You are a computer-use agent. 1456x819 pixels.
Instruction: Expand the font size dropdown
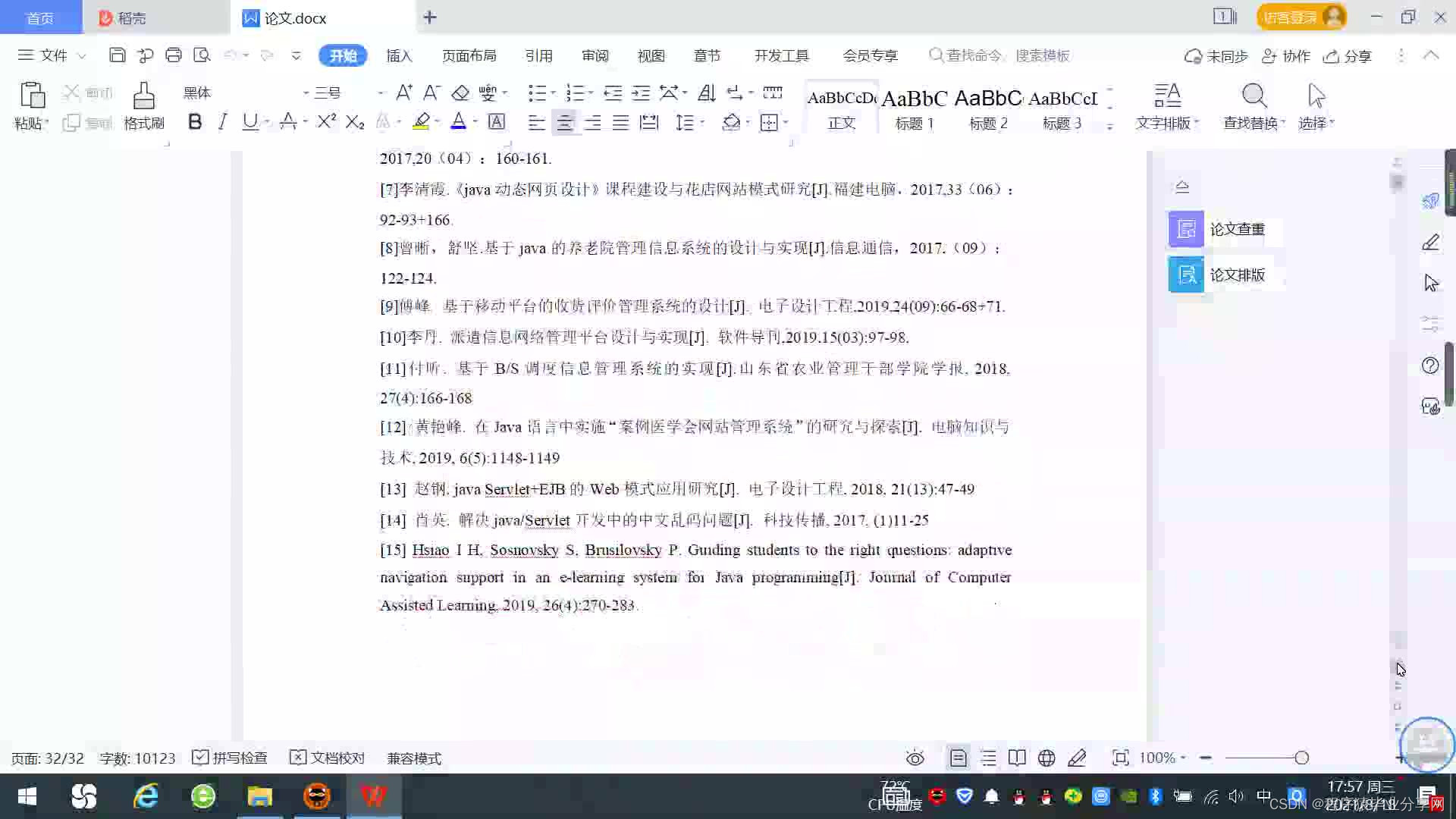(381, 93)
